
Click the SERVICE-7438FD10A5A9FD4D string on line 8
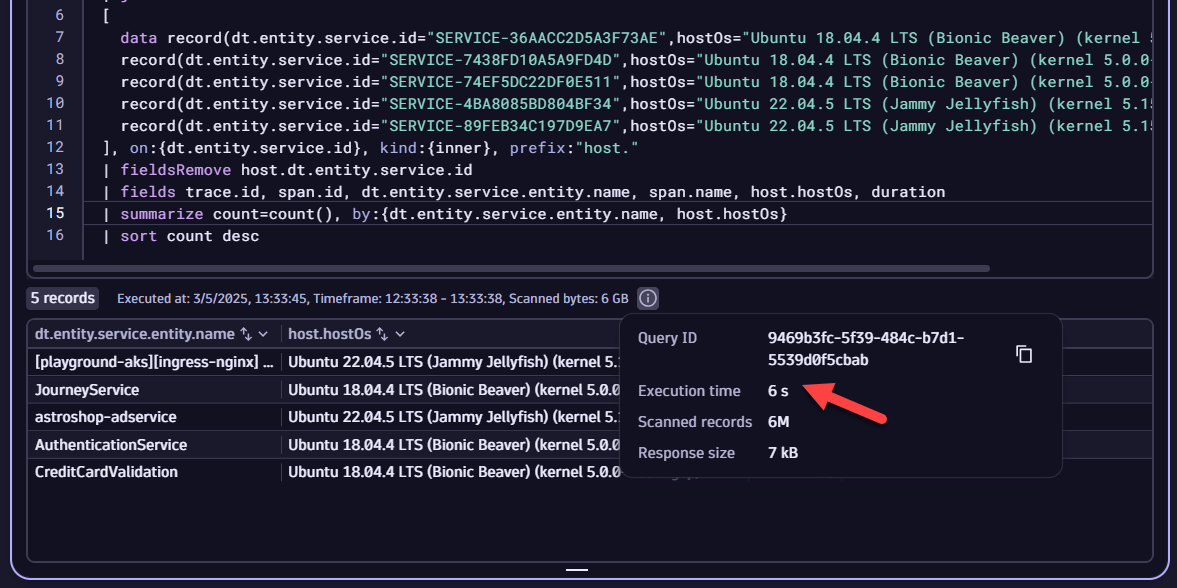click(x=501, y=59)
